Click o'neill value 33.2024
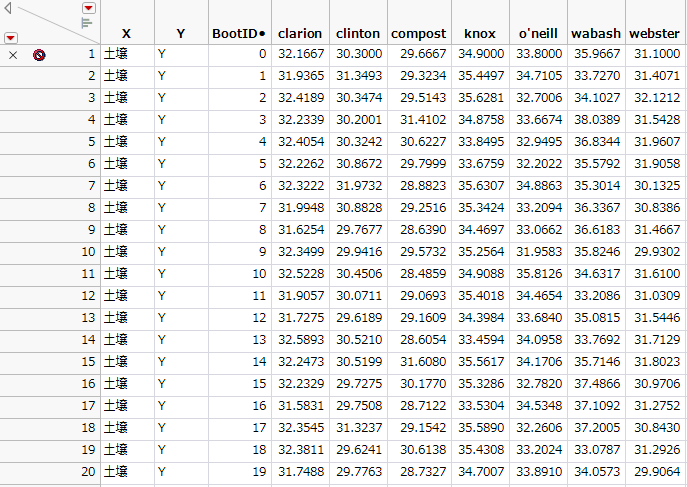687x487 pixels. coord(539,450)
